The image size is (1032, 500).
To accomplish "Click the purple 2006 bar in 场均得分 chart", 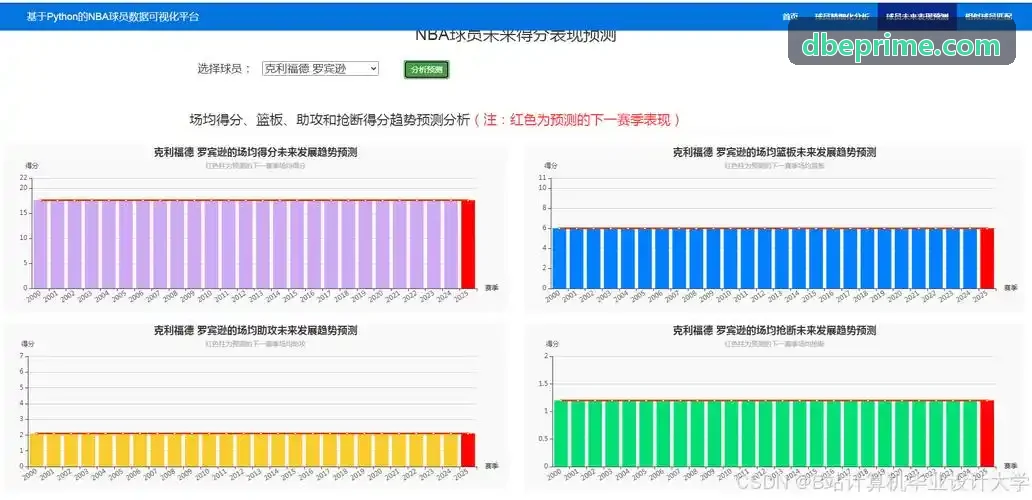I will 143,244.
